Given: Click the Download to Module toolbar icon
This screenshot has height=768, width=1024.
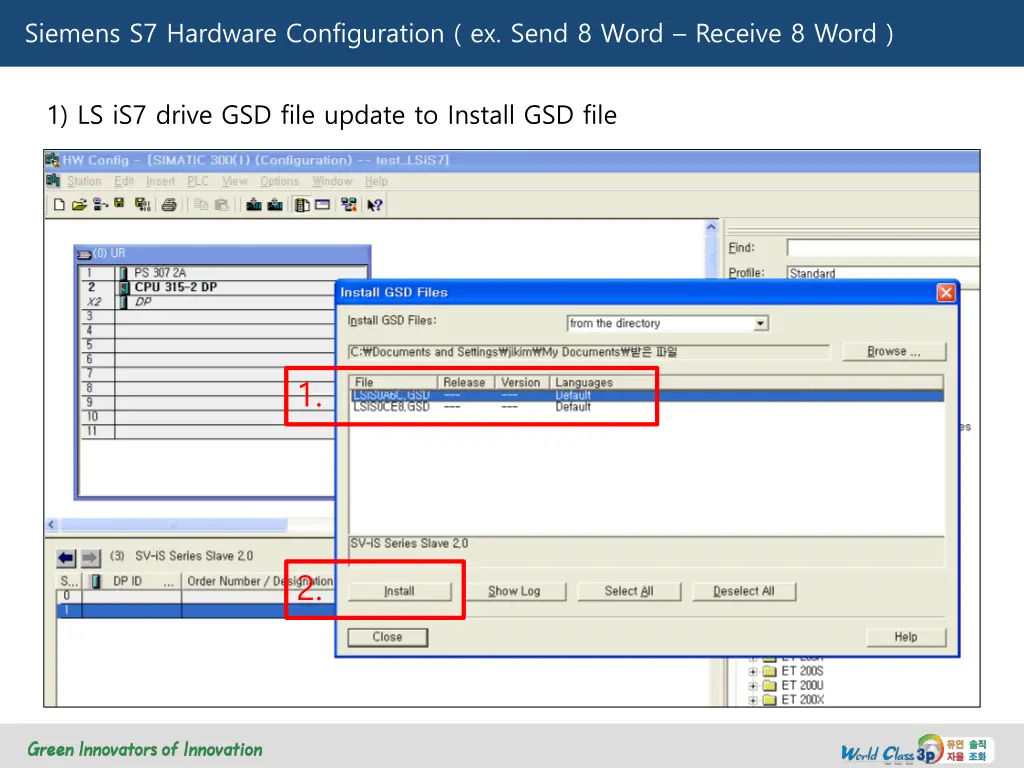Looking at the screenshot, I should (x=254, y=205).
